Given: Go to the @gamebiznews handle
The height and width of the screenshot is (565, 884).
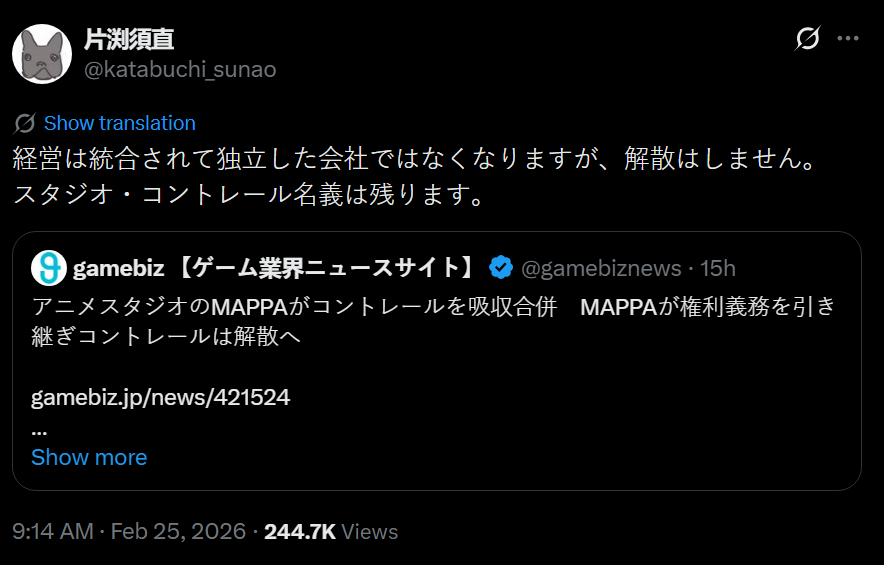Looking at the screenshot, I should click(601, 268).
